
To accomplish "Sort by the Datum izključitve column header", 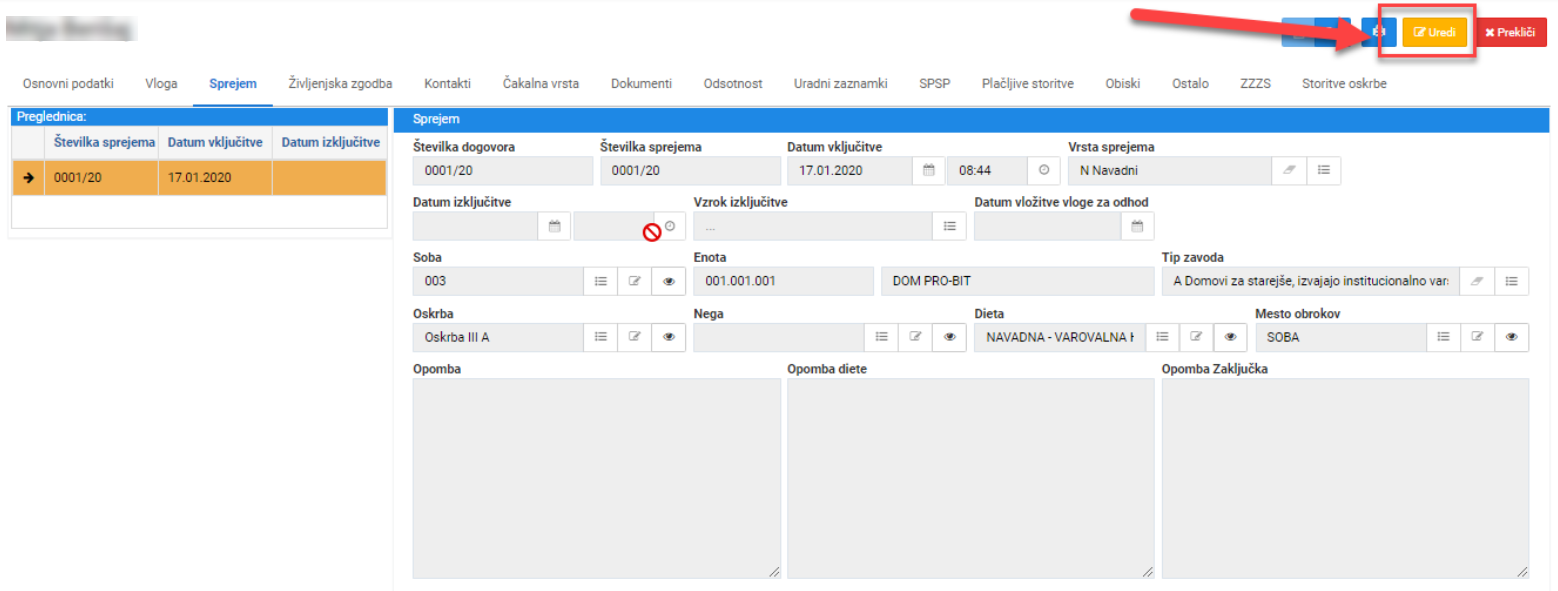I will pyautogui.click(x=329, y=142).
